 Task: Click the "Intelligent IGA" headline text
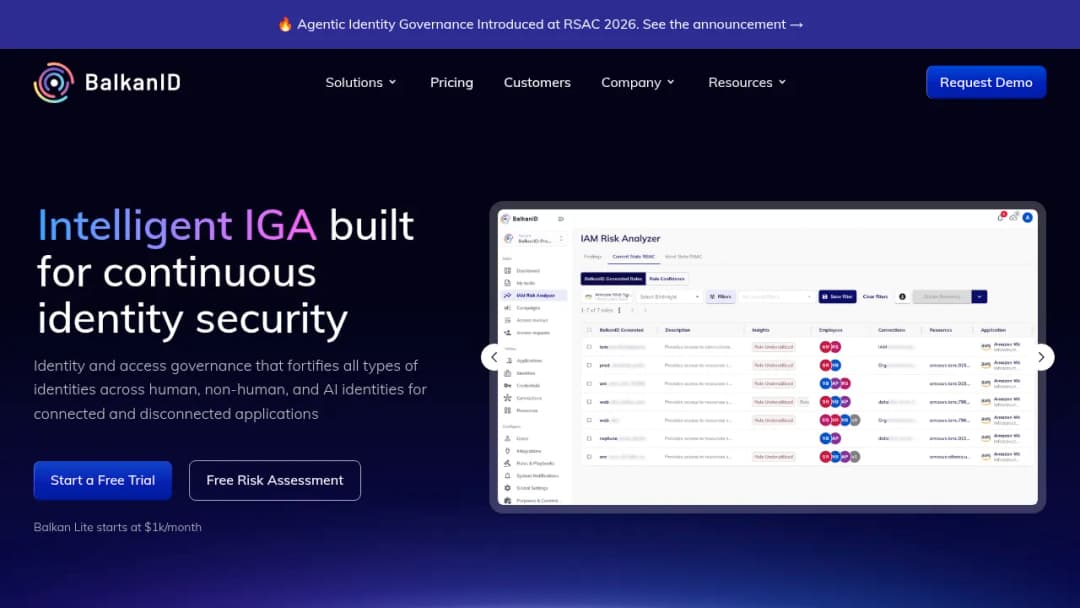177,225
